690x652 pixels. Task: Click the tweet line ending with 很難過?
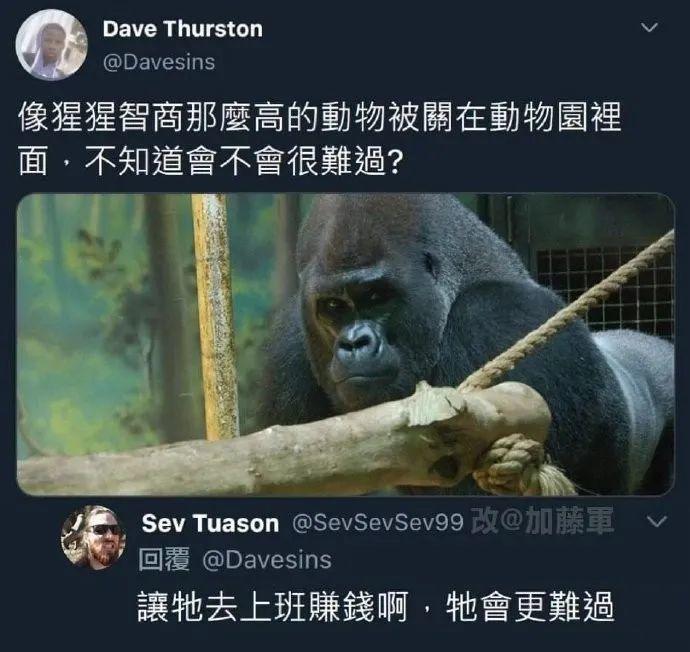pyautogui.click(x=210, y=161)
